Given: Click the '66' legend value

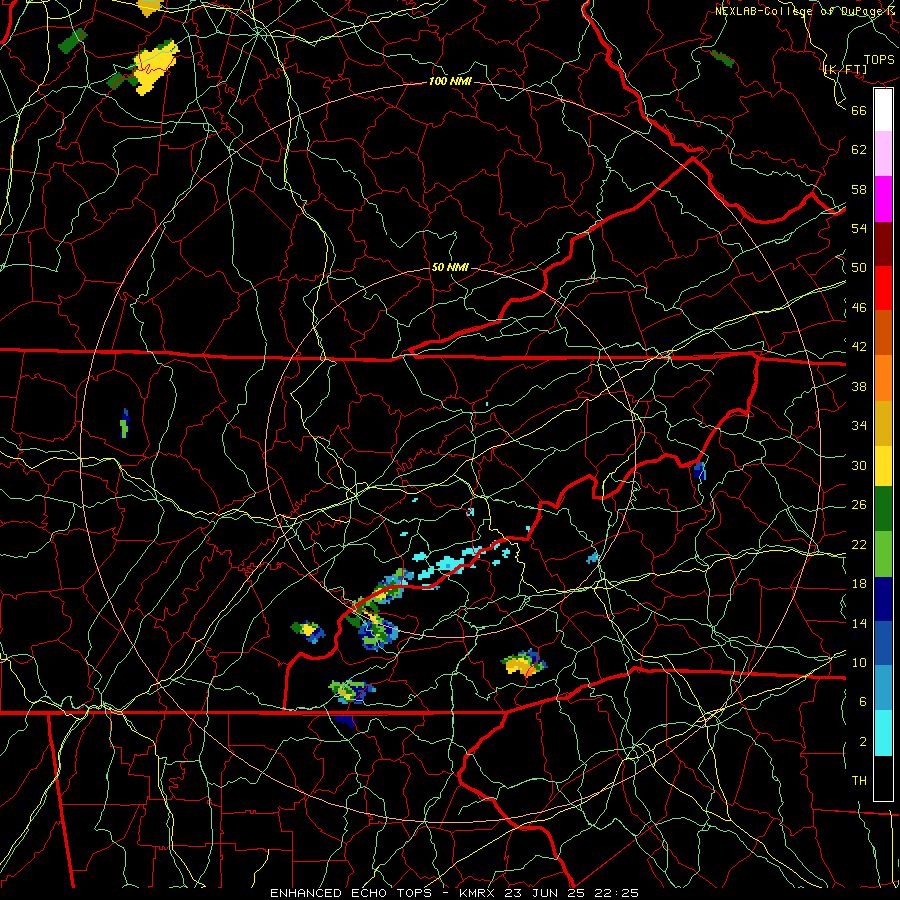Looking at the screenshot, I should click(x=859, y=111).
